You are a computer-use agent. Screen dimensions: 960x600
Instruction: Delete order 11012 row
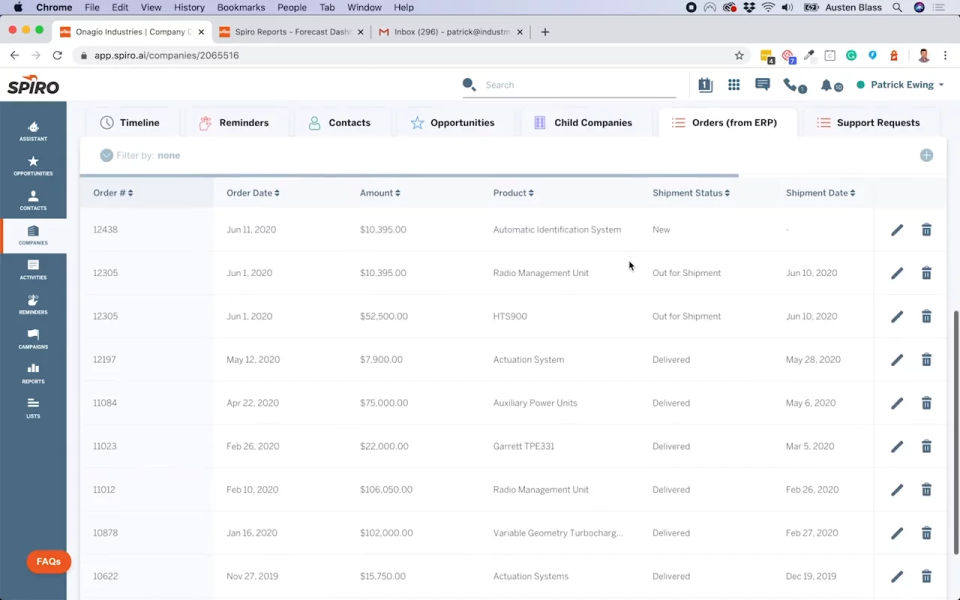click(x=926, y=490)
